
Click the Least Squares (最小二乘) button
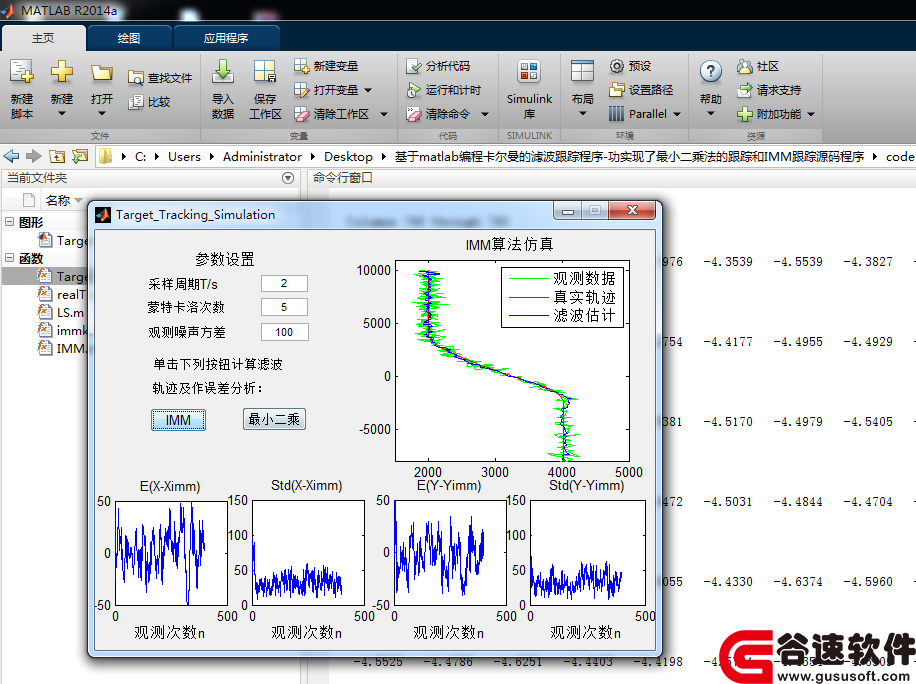pyautogui.click(x=274, y=419)
